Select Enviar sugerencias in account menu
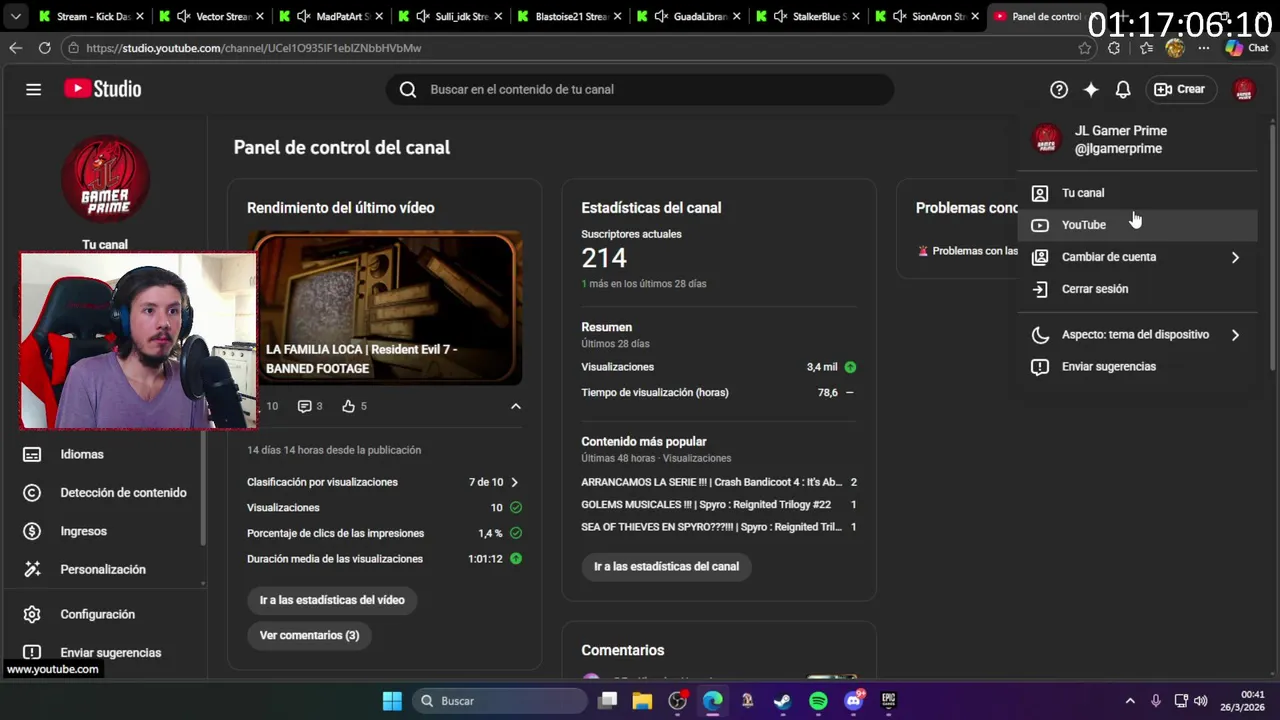Screen dimensions: 1280x720 point(1138,367)
